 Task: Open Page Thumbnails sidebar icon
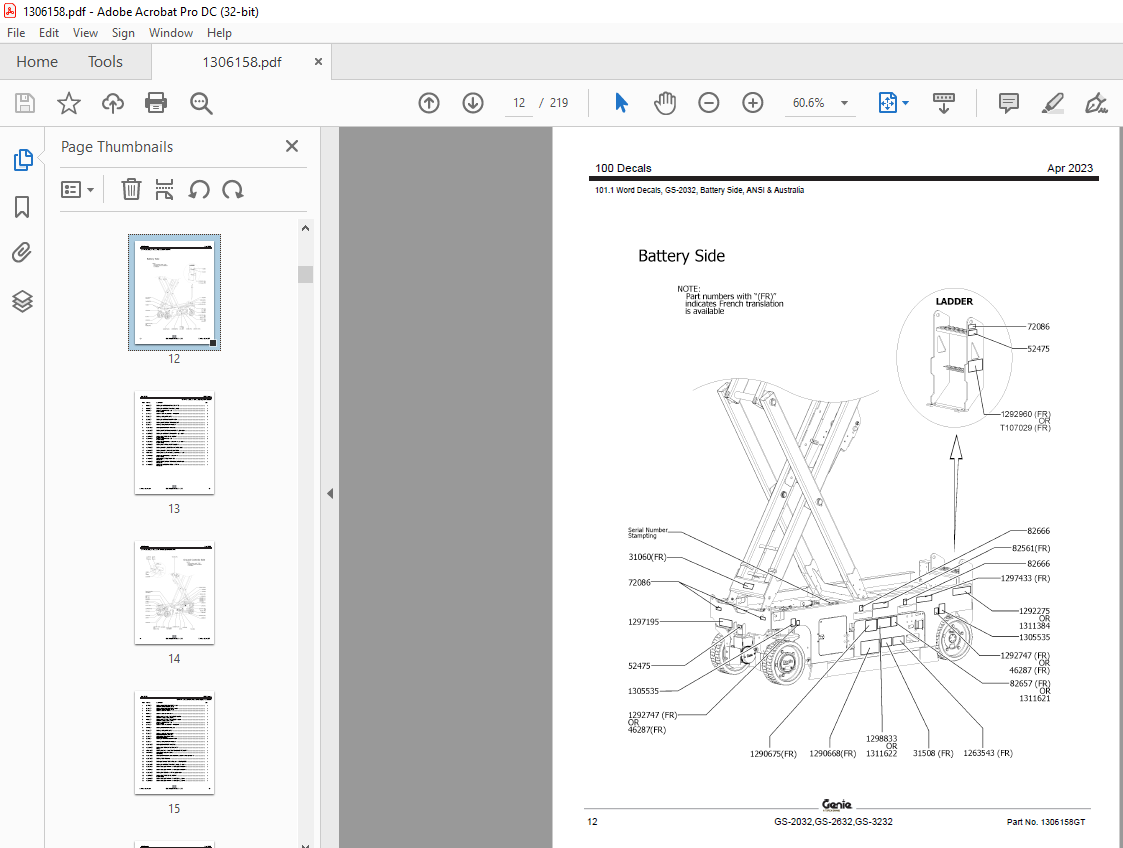[22, 160]
